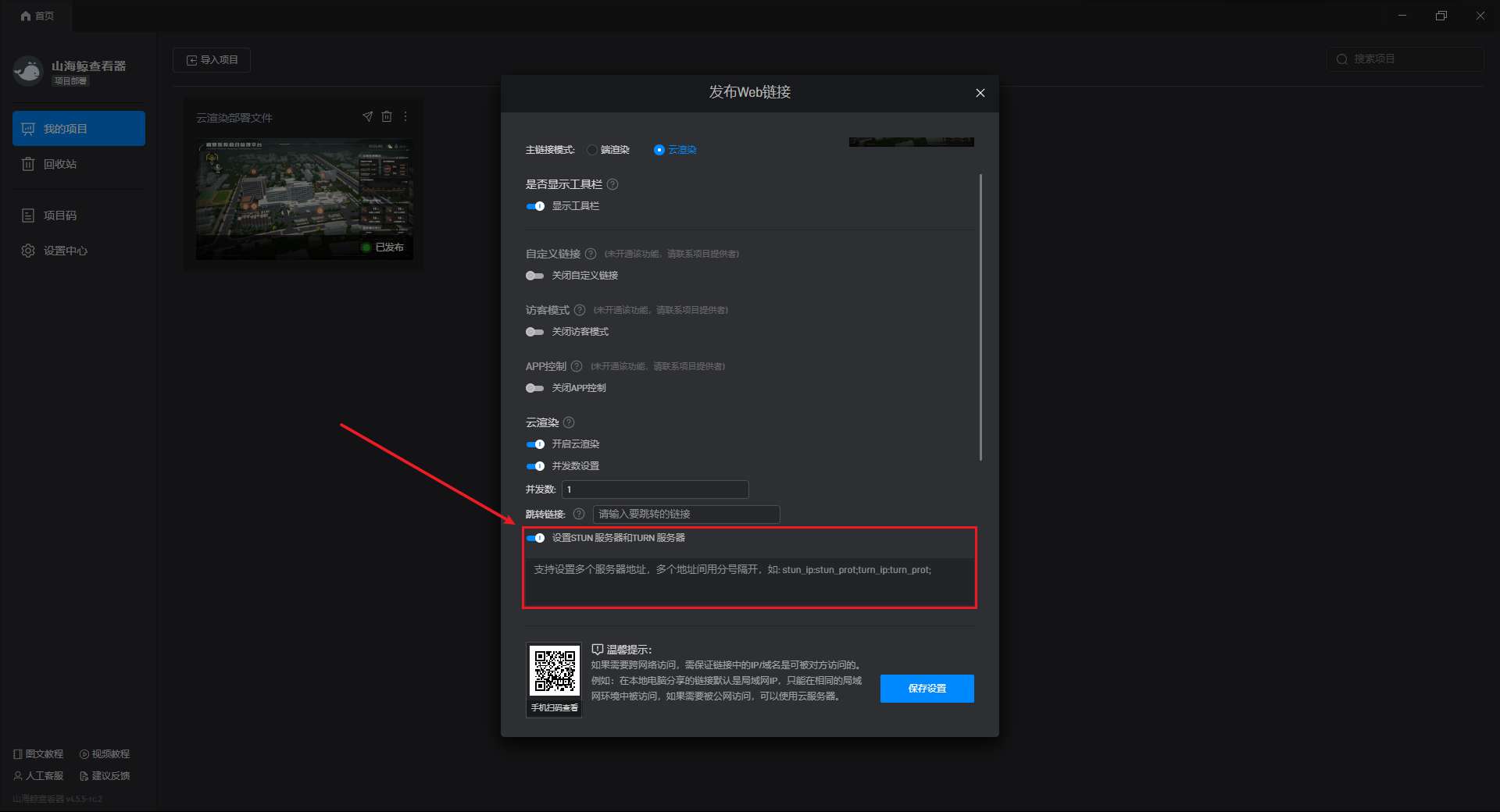Toggle the 开启云渲染 switch
Screen dimensions: 1500x812
coord(535,444)
